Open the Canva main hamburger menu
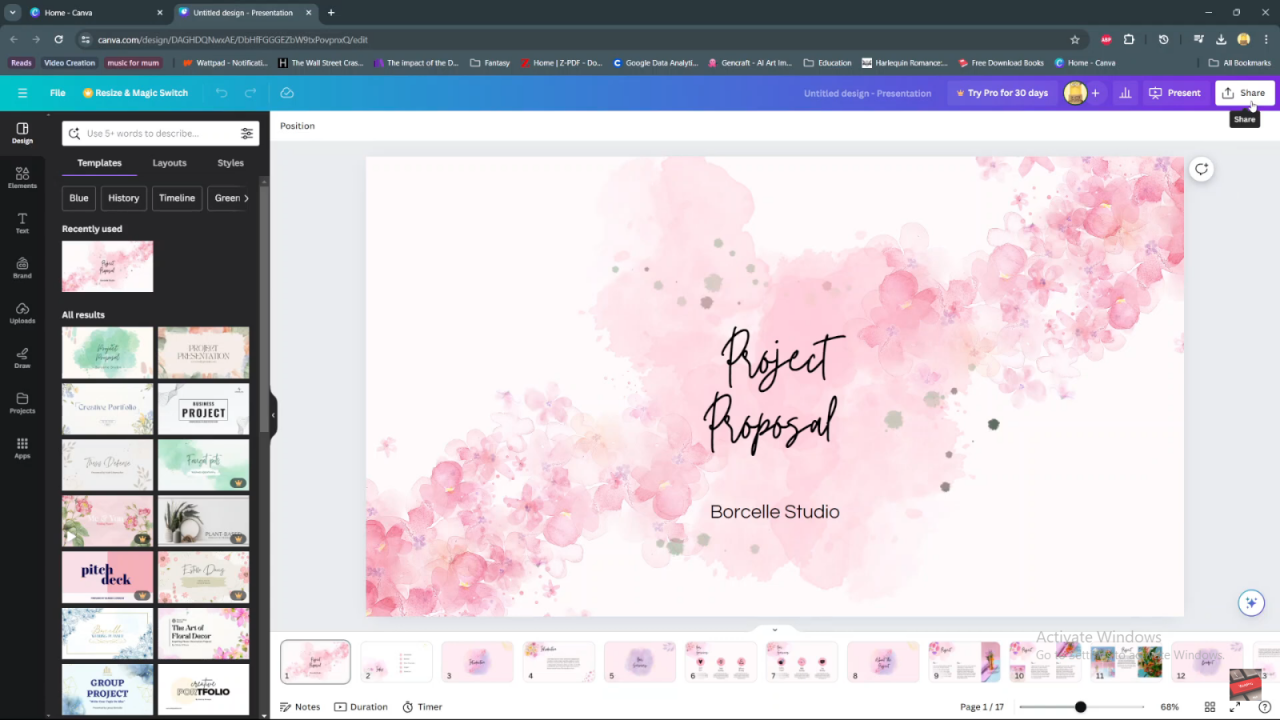 pos(22,93)
